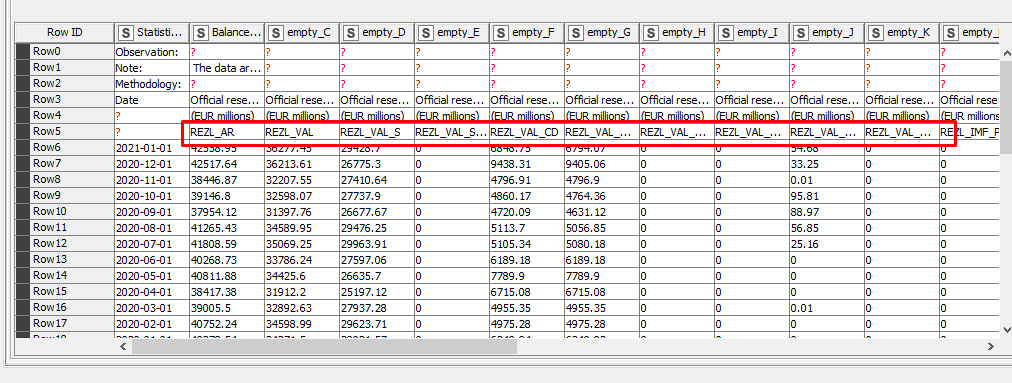Click the 'The data ar...' cell
This screenshot has height=383, width=1012.
[226, 68]
